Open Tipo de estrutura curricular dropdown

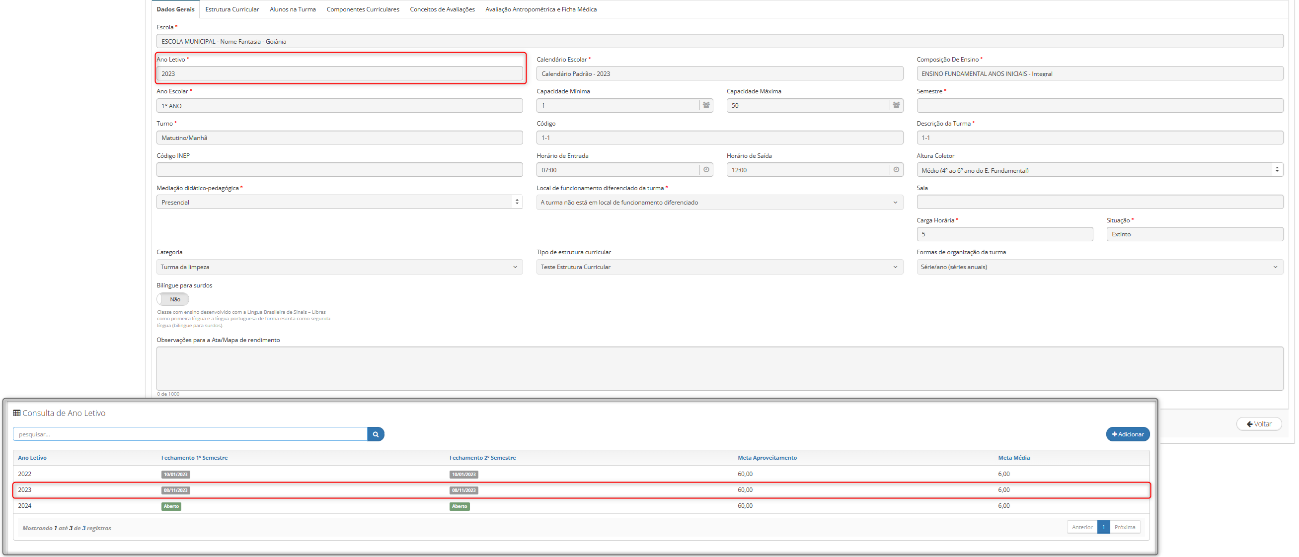720,267
